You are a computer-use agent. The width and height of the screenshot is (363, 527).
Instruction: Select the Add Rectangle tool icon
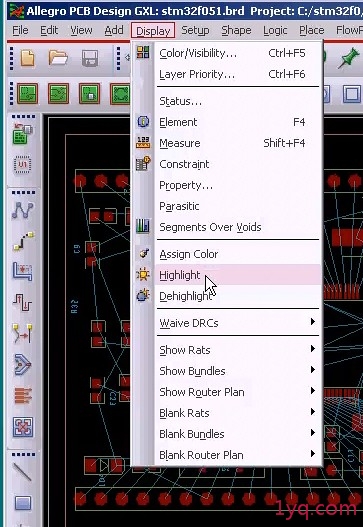pyautogui.click(x=23, y=503)
